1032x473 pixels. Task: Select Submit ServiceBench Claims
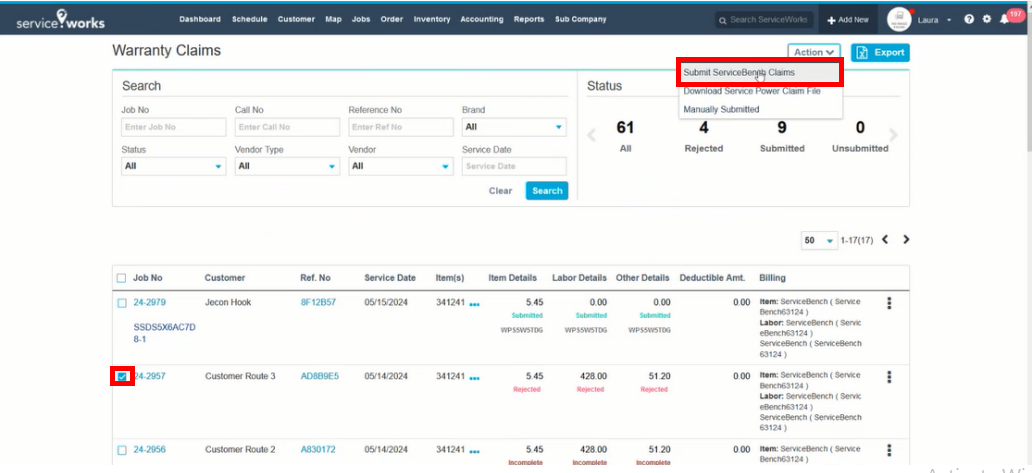coord(760,72)
